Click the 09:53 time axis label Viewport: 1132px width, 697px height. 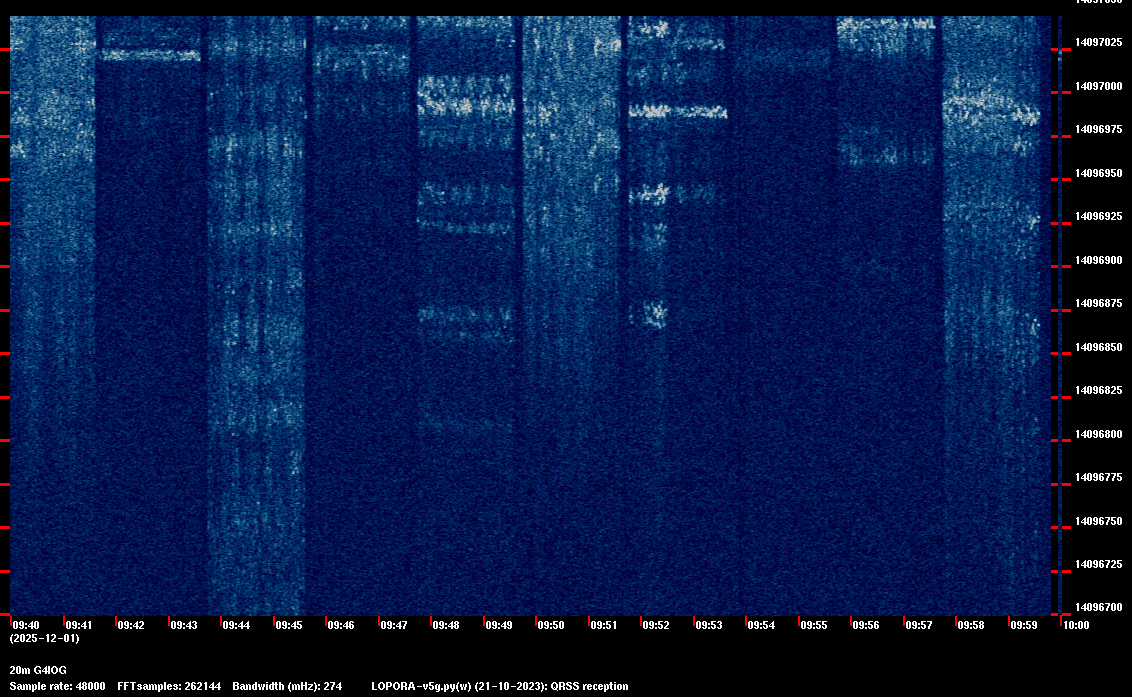pos(709,625)
